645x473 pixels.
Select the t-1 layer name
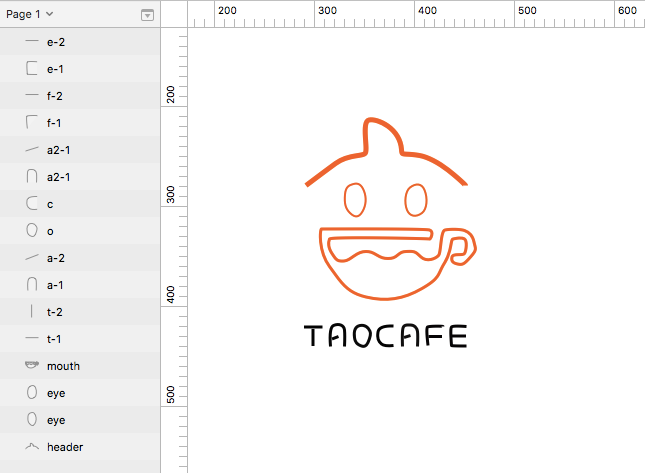[54, 339]
